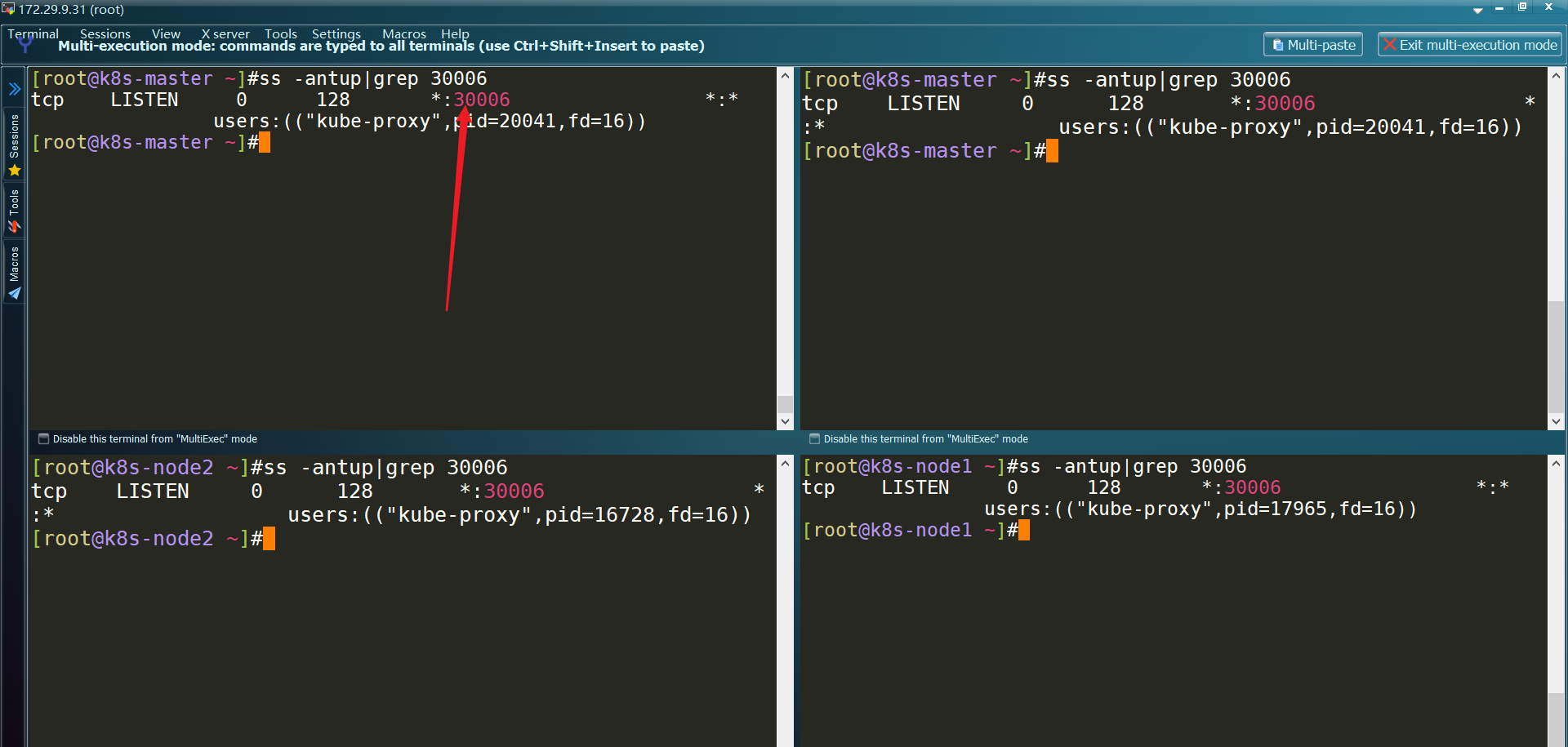Disable right k8s-master terminal from MultiExec
This screenshot has height=747, width=1568.
tap(814, 439)
